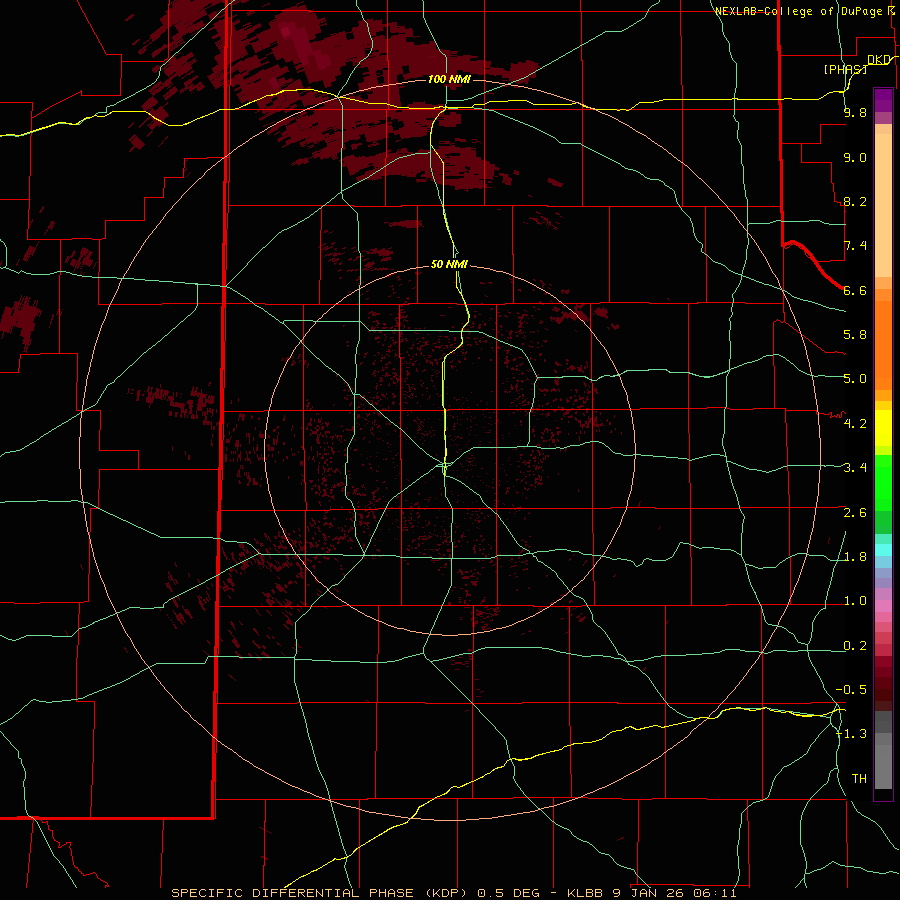This screenshot has width=900, height=900.
Task: Click the pink segment of the color bar
Action: click(883, 606)
